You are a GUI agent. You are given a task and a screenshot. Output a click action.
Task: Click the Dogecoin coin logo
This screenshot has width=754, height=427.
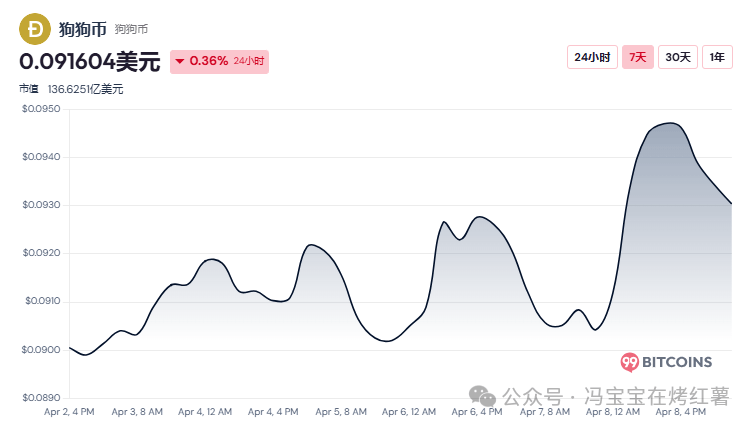pos(37,28)
